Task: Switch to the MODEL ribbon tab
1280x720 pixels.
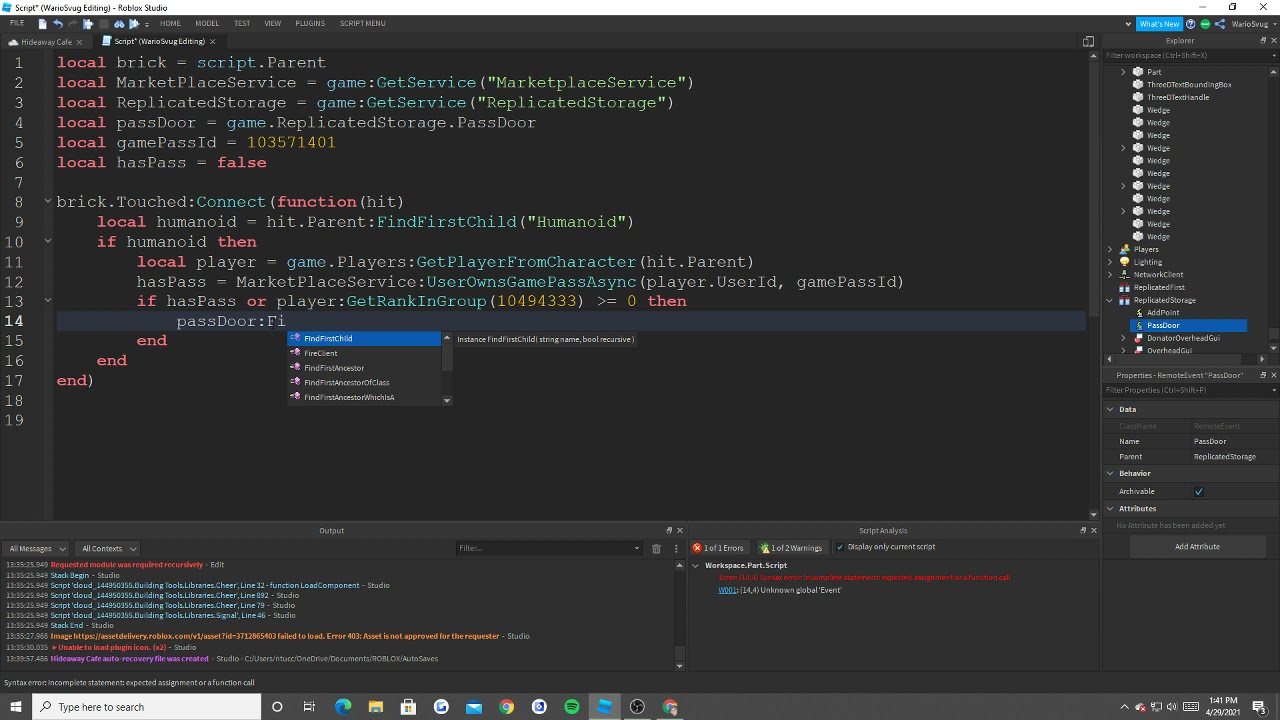Action: coord(207,23)
